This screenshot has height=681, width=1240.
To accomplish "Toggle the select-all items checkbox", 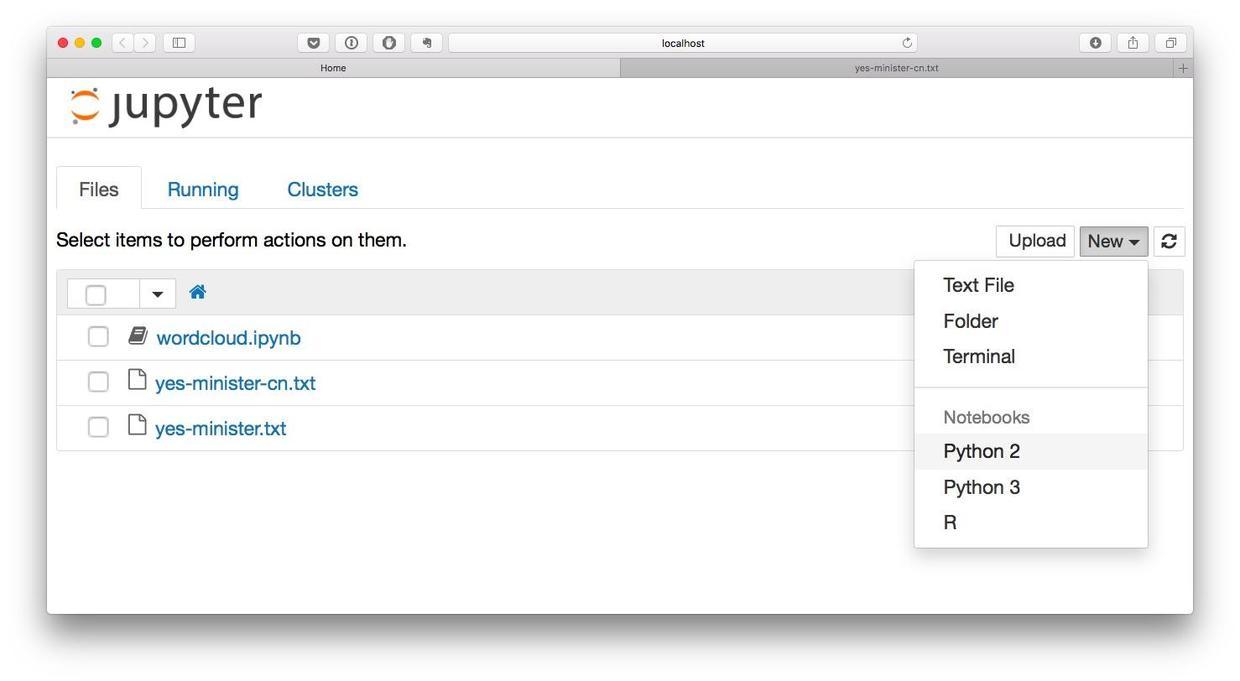I will coord(96,294).
